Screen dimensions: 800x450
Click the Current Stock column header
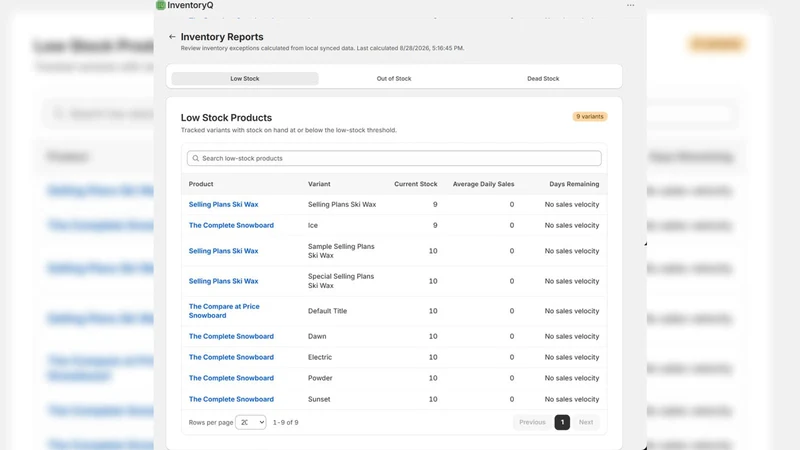[x=415, y=184]
